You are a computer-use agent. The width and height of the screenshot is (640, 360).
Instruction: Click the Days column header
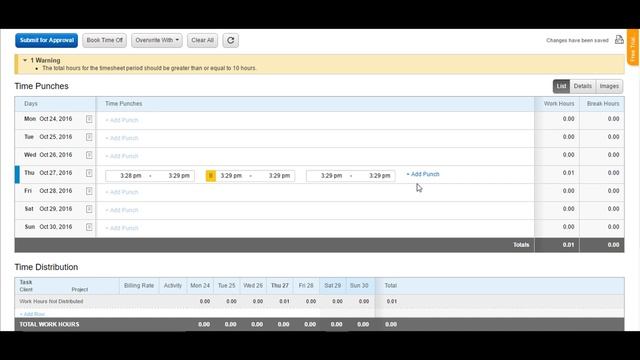point(31,104)
